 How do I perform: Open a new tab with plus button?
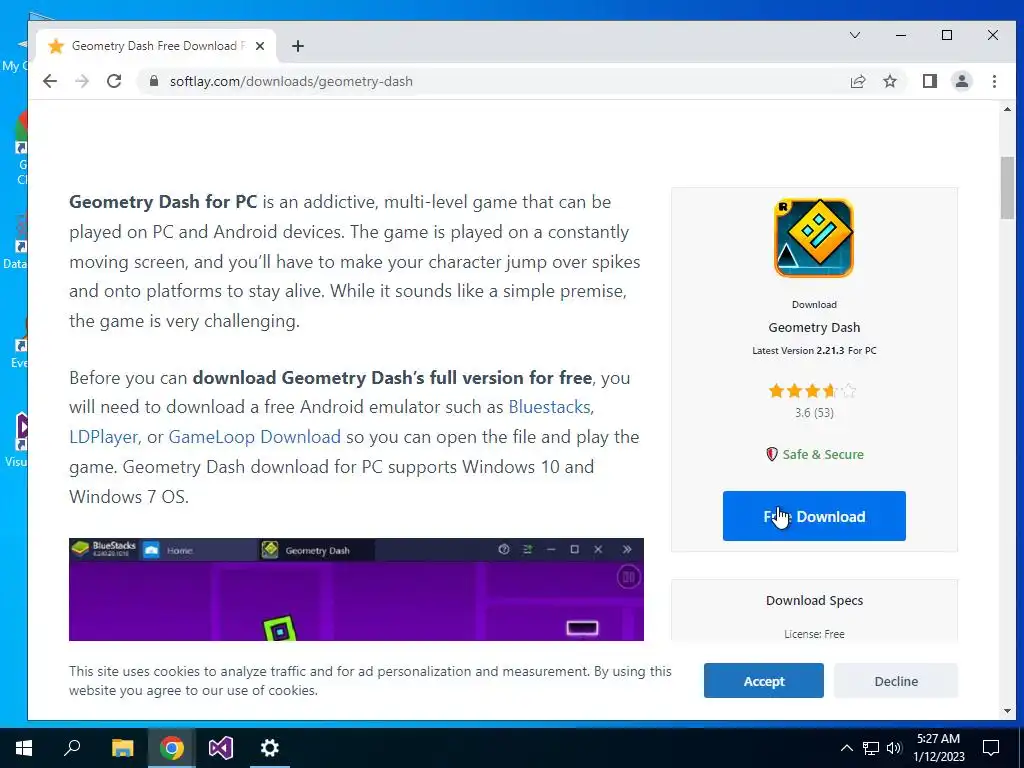click(x=298, y=46)
